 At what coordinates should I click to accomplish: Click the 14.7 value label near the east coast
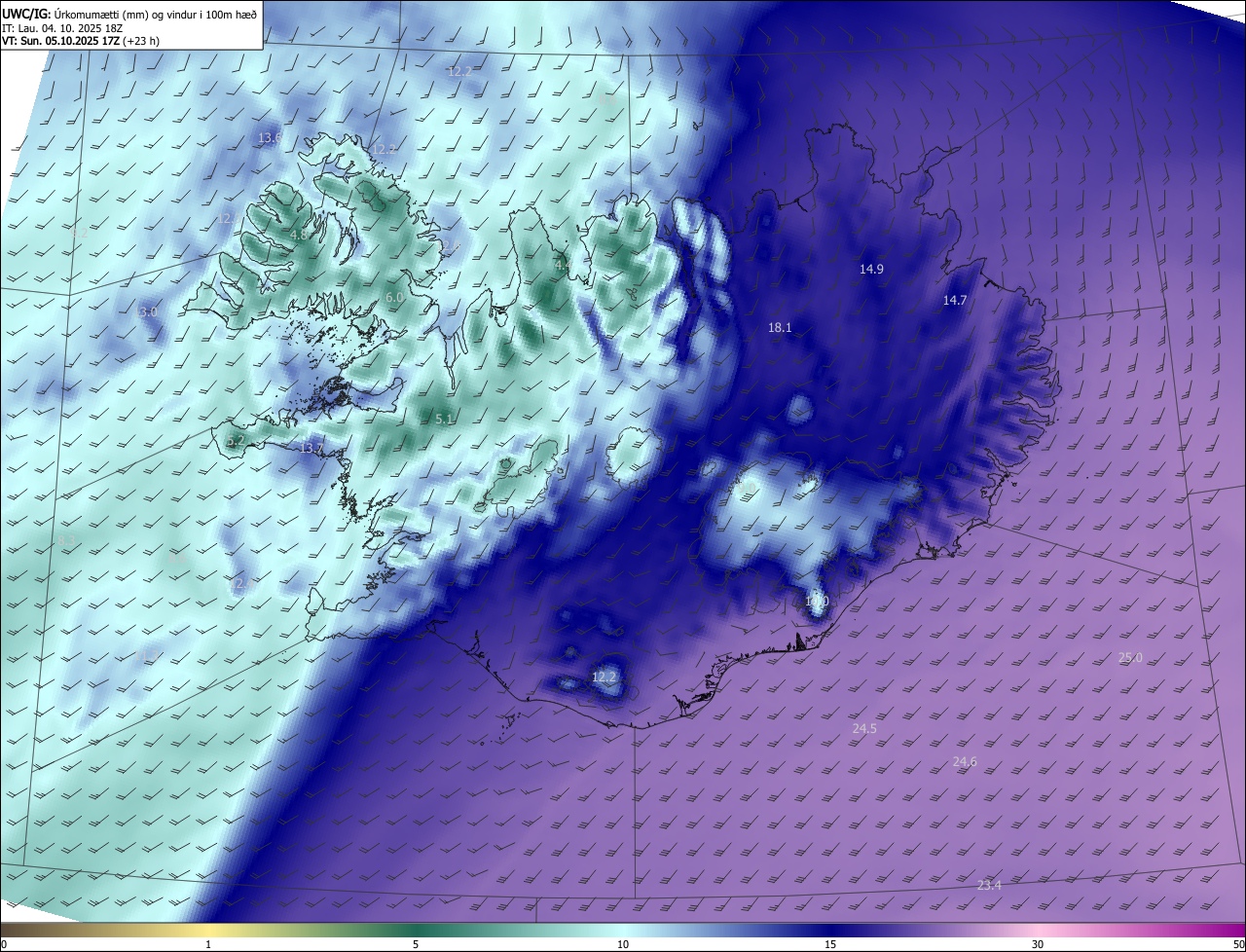pos(955,300)
